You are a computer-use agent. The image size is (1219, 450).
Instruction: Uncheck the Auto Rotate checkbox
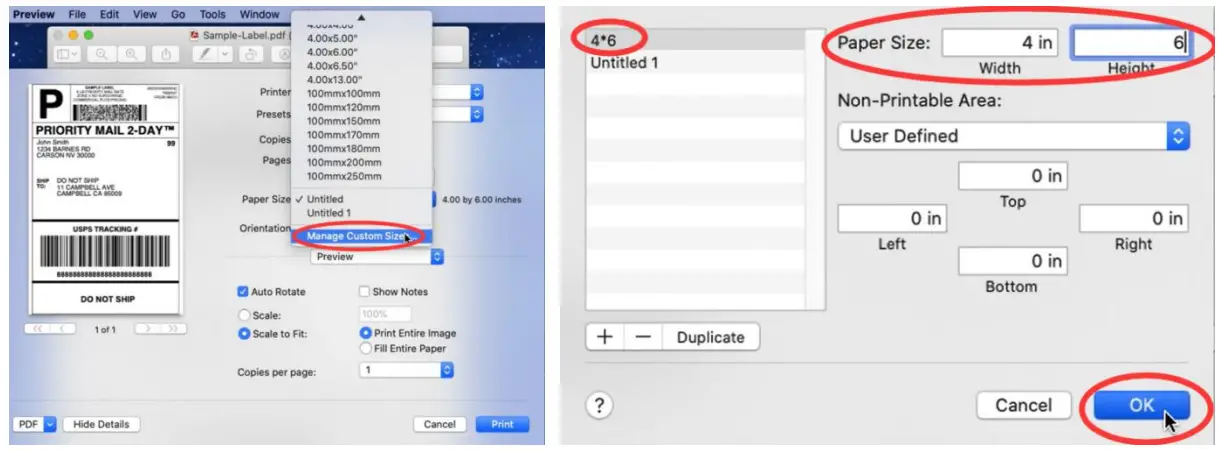243,292
